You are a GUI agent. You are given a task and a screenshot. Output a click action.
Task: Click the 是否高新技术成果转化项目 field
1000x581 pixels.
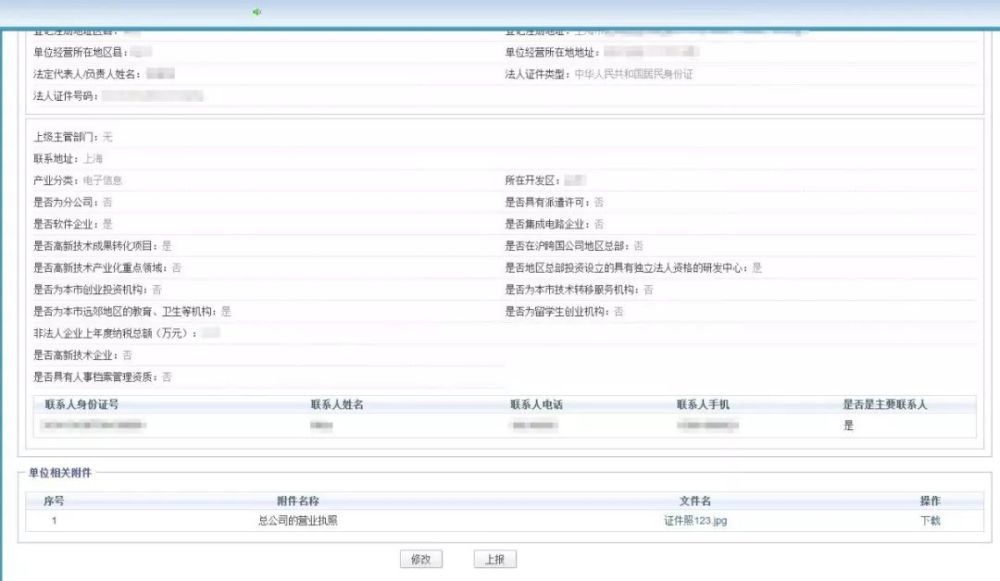(x=102, y=246)
